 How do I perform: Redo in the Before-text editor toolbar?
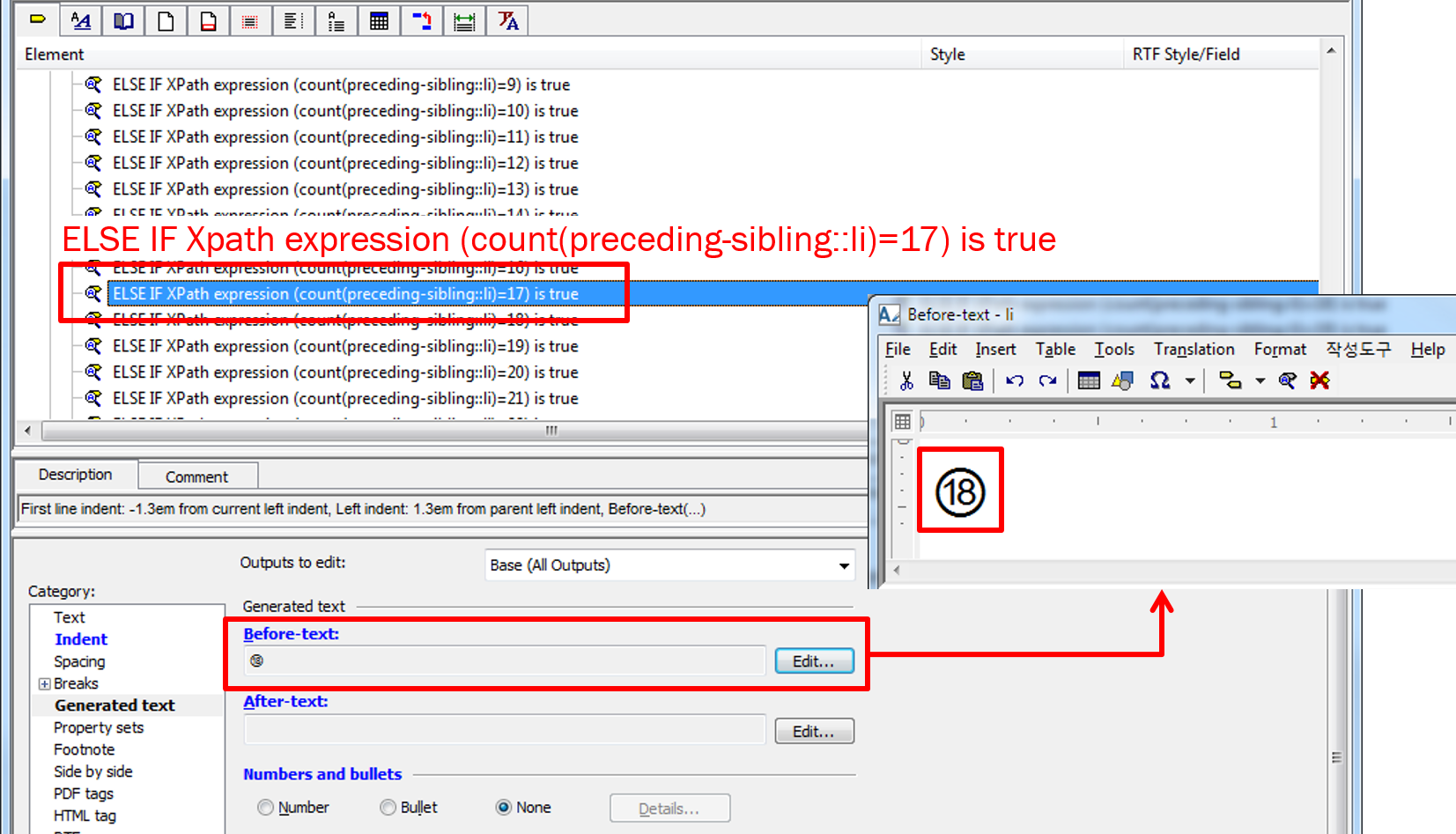click(1047, 380)
